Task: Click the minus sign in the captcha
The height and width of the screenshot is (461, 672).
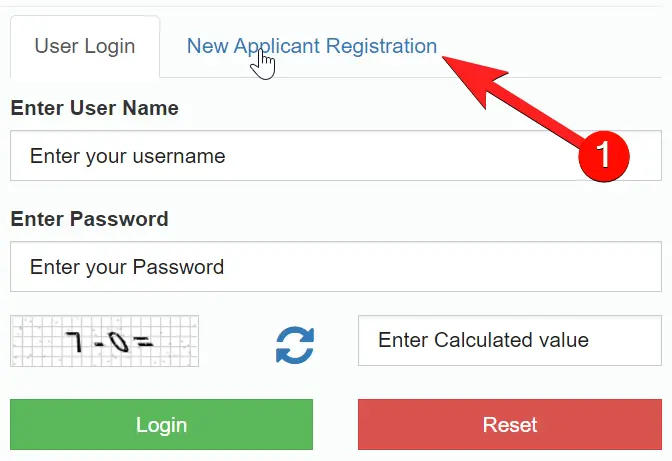Action: click(99, 344)
